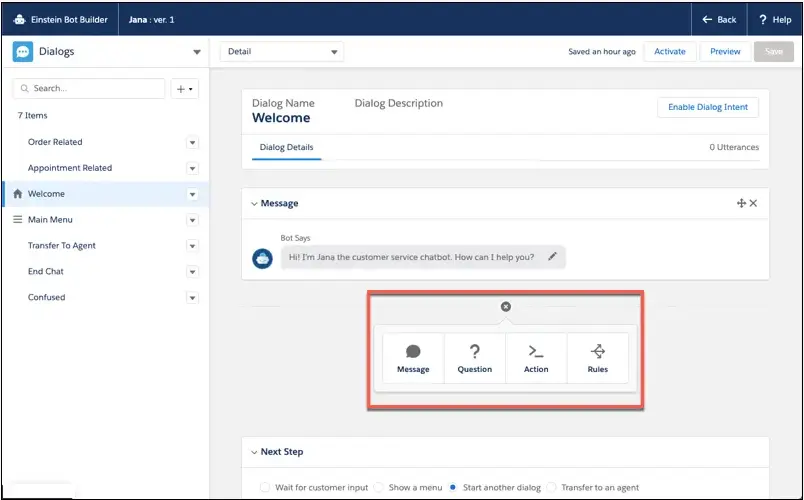Click the Activate button
Image resolution: width=804 pixels, height=500 pixels.
[670, 51]
